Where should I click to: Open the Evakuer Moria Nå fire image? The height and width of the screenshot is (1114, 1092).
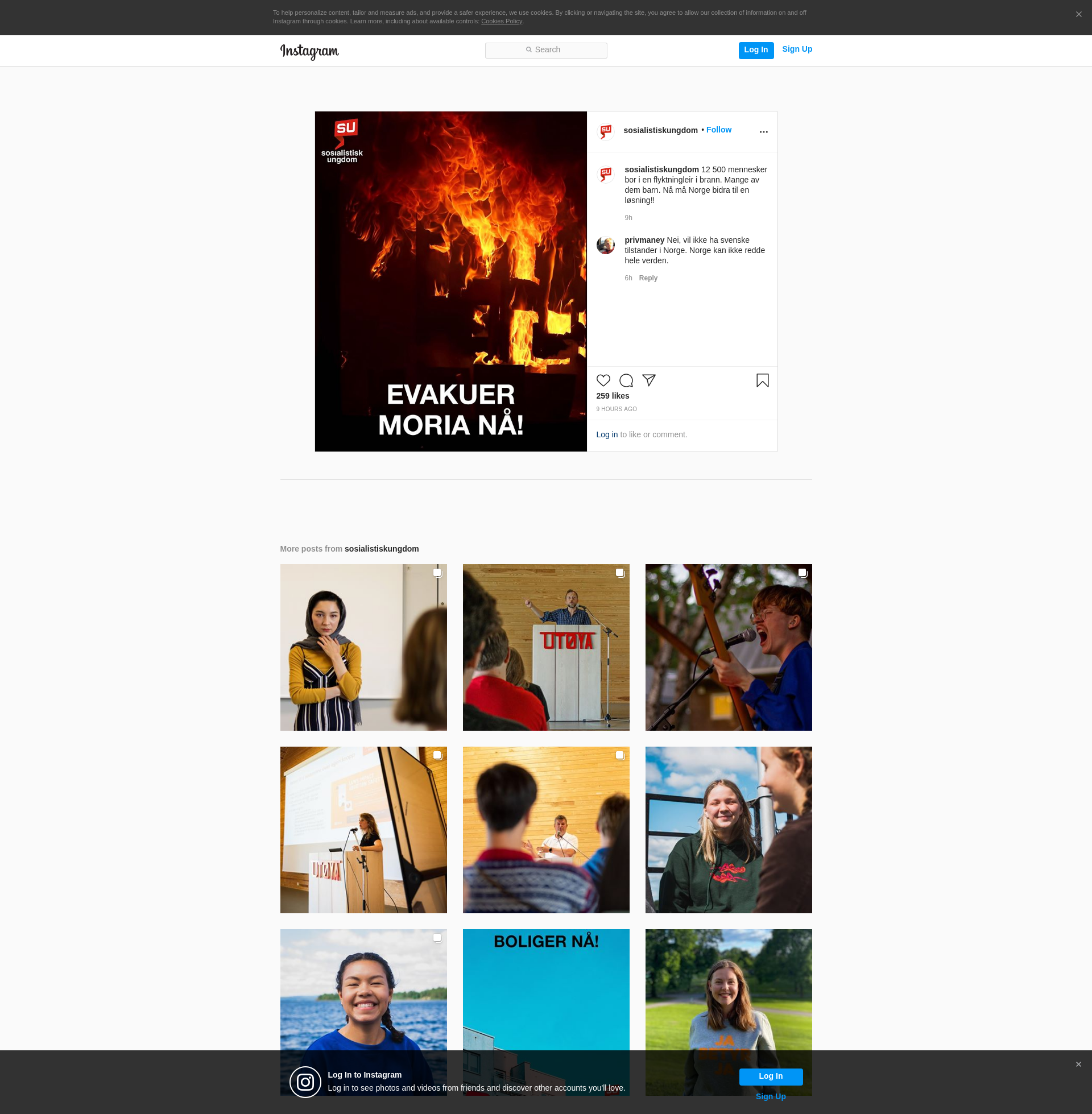pyautogui.click(x=451, y=281)
